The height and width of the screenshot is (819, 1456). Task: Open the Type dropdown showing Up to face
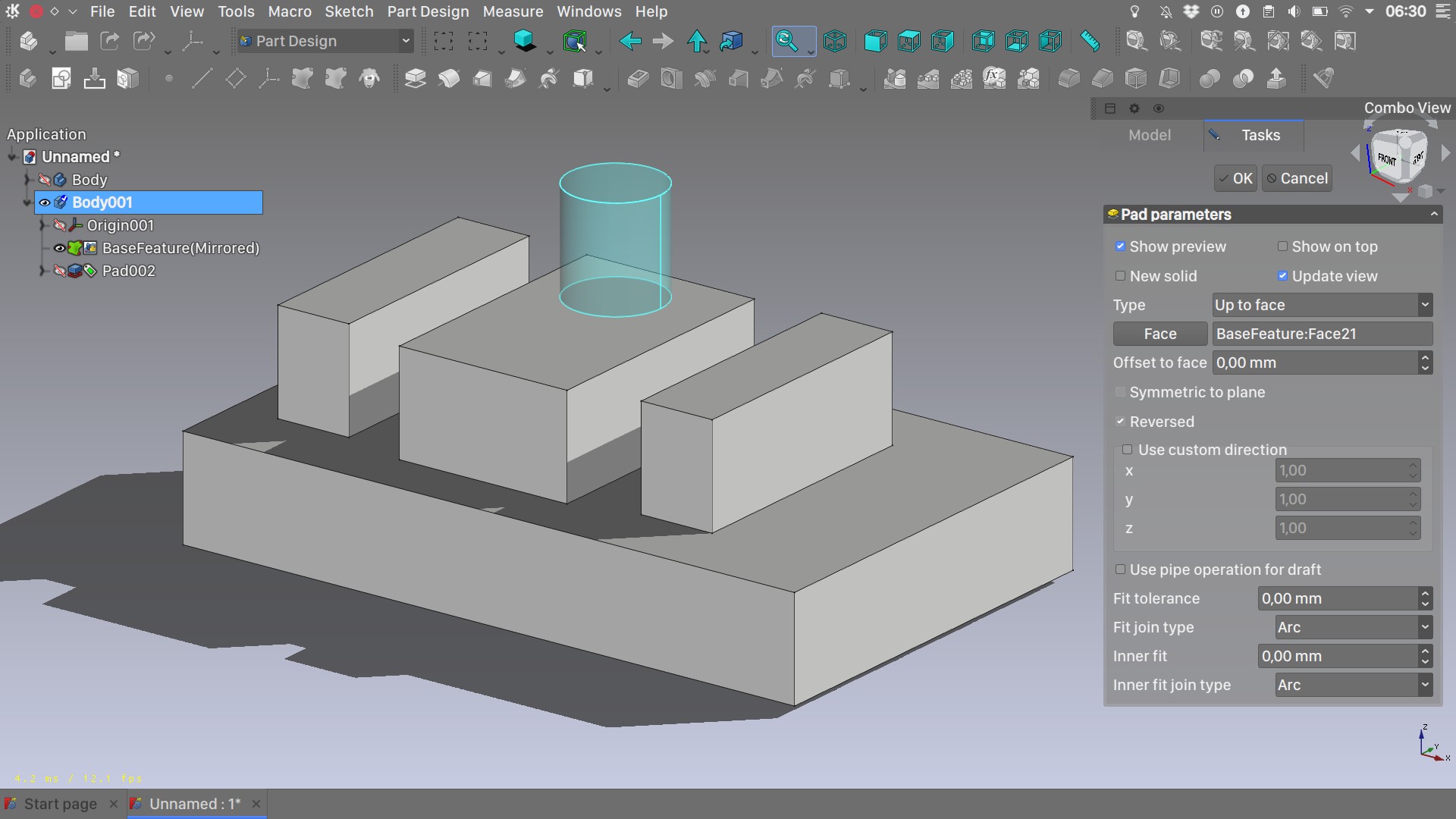[1321, 305]
